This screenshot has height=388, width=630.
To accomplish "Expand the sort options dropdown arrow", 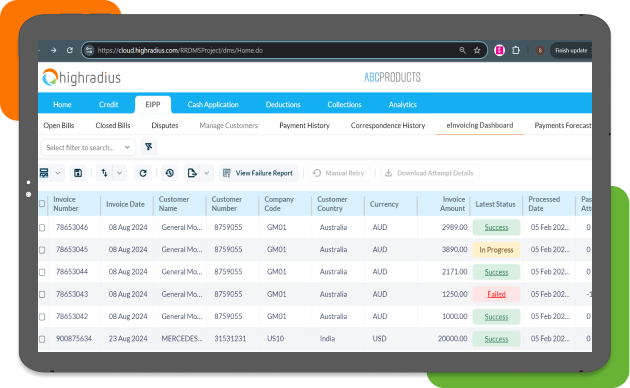I will tap(119, 173).
